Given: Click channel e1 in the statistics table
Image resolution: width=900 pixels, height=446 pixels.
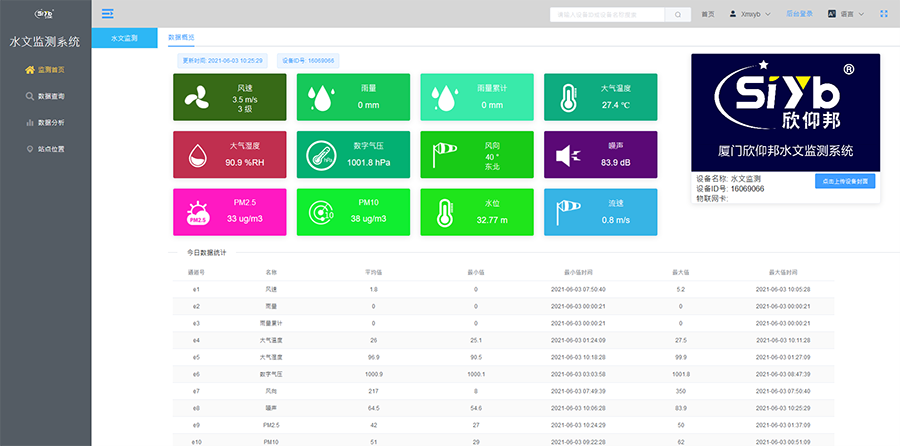Looking at the screenshot, I should [x=197, y=289].
